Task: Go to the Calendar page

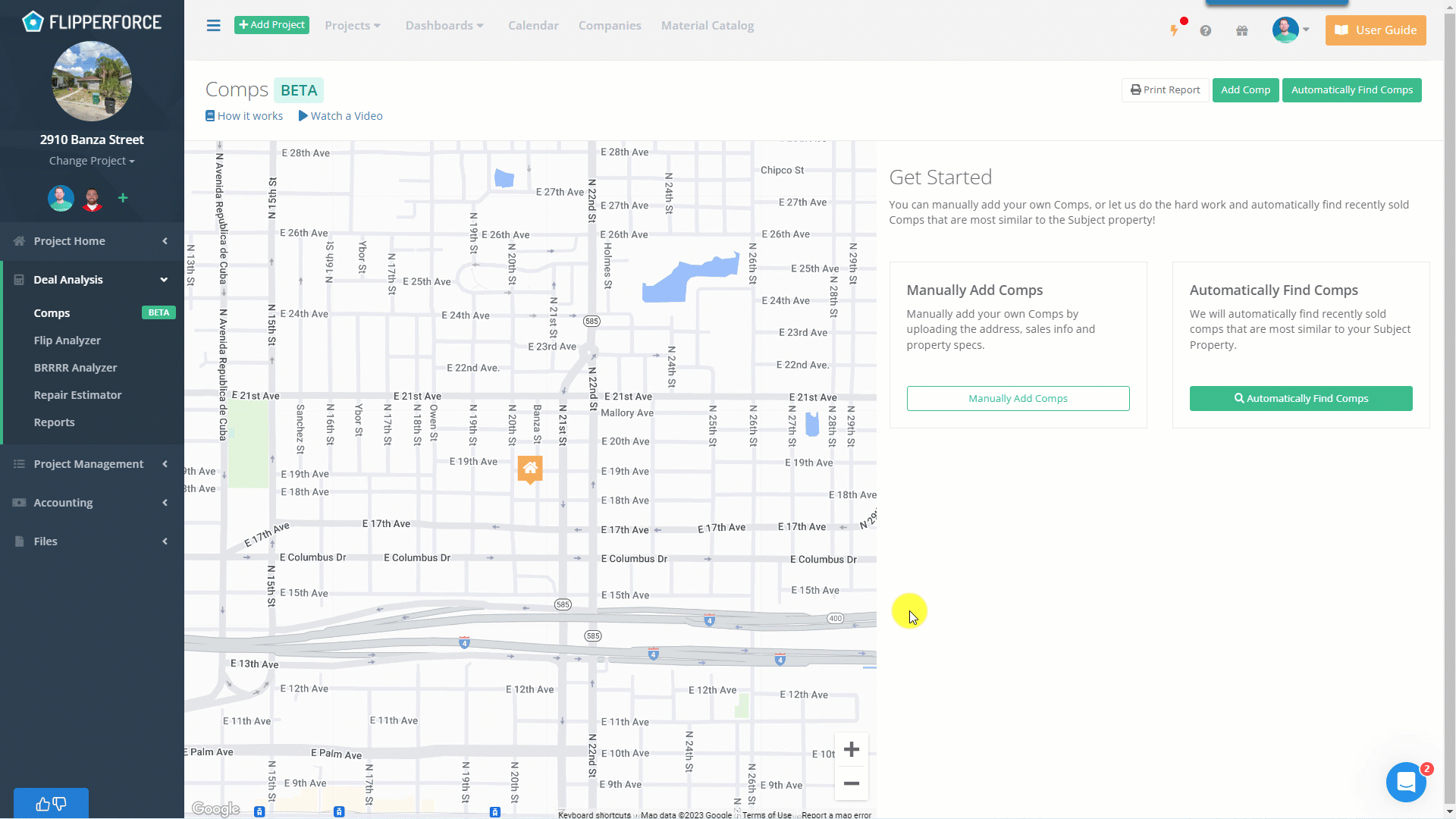Action: pyautogui.click(x=533, y=26)
